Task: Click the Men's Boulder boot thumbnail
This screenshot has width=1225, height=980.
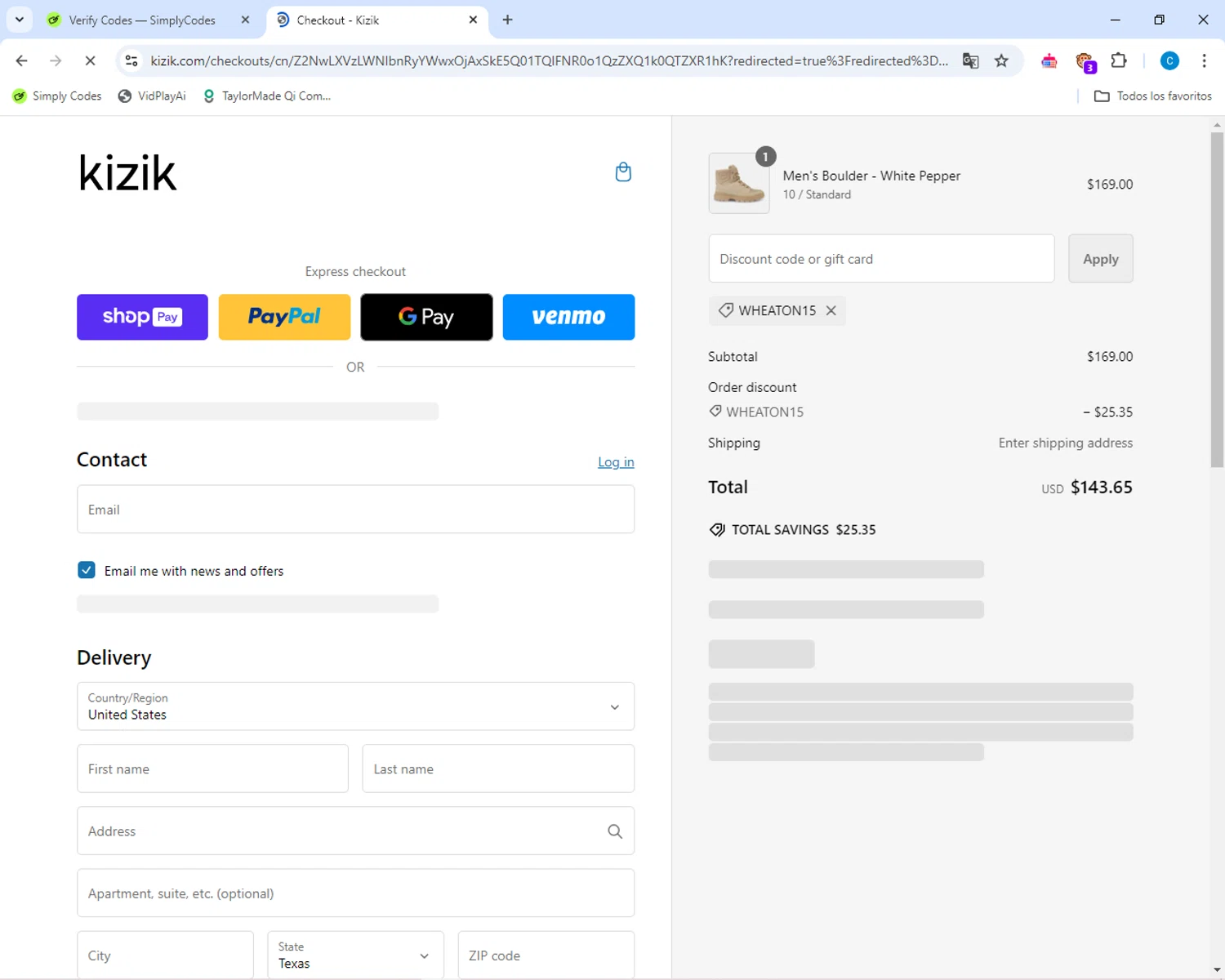Action: pos(739,184)
